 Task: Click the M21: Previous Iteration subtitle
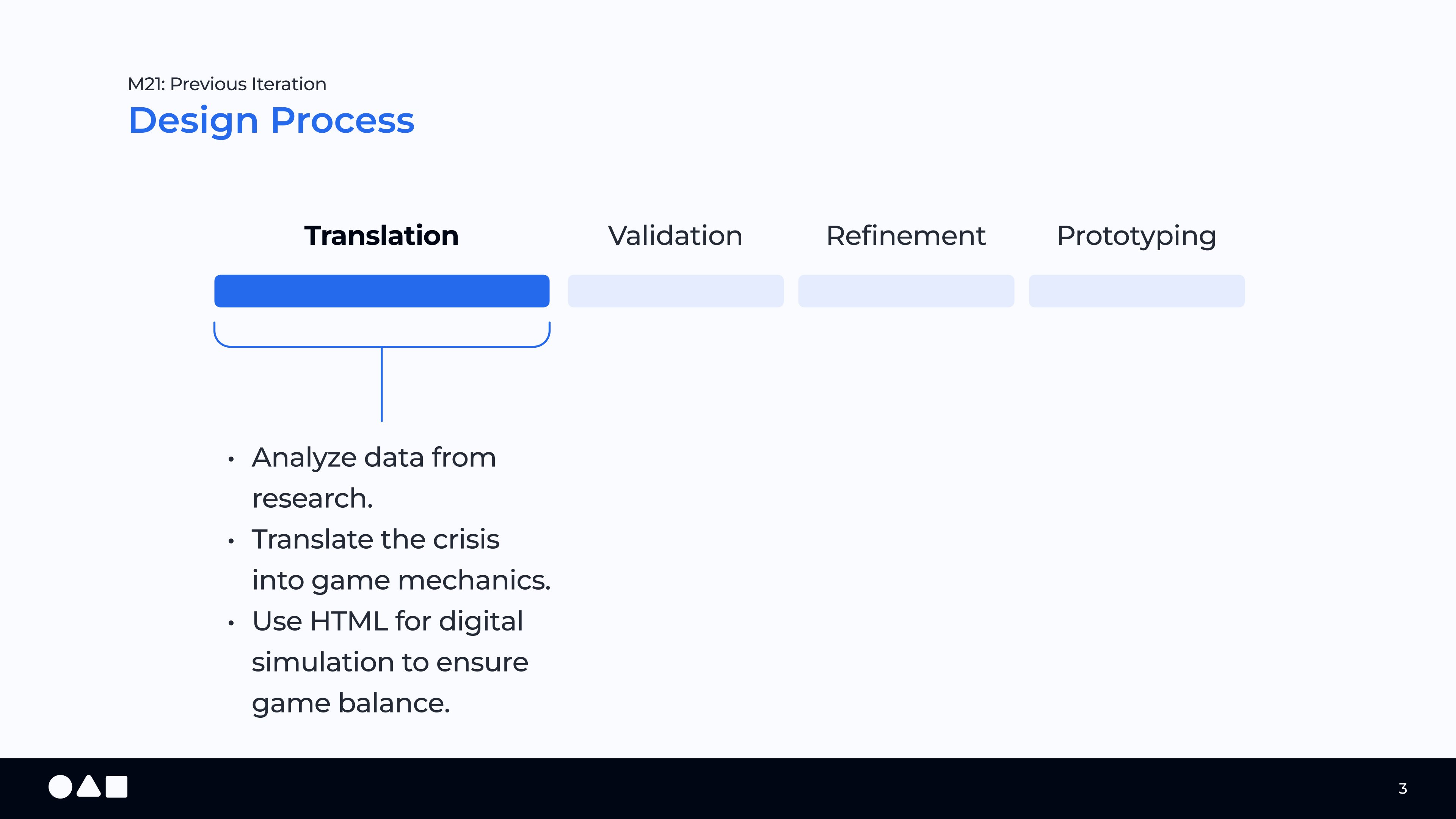coord(227,84)
